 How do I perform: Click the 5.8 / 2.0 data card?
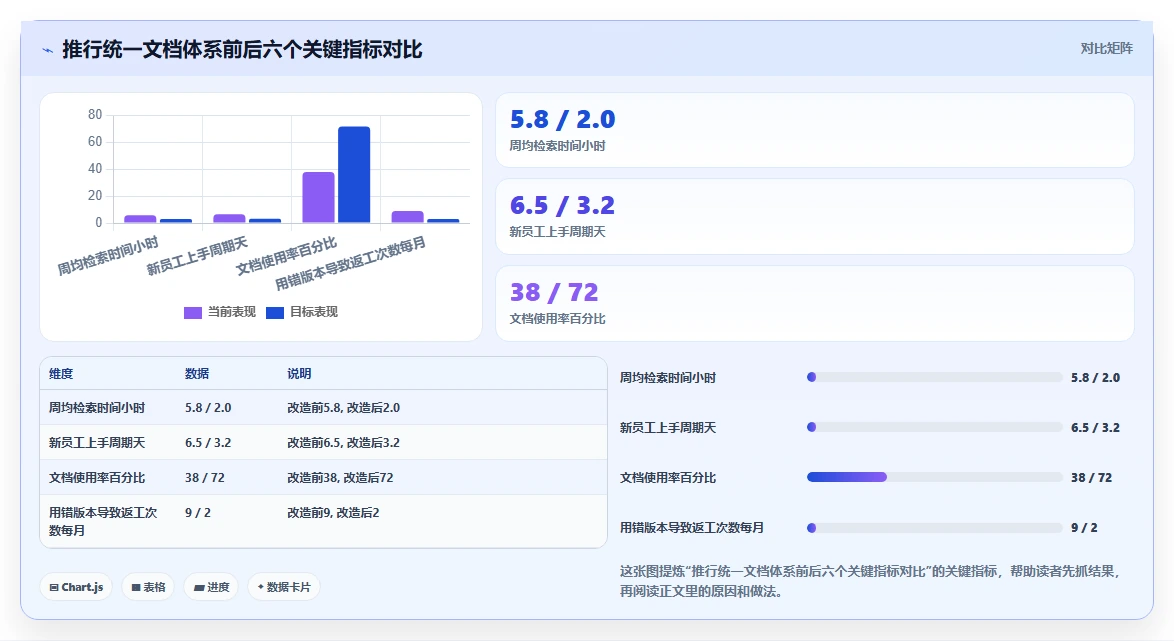tap(815, 130)
